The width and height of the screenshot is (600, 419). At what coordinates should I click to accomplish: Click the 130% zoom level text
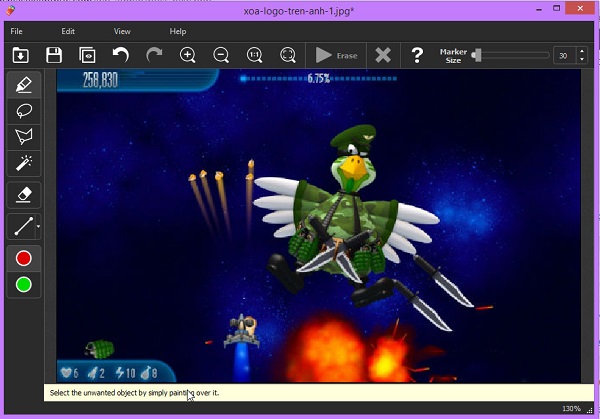tap(571, 409)
